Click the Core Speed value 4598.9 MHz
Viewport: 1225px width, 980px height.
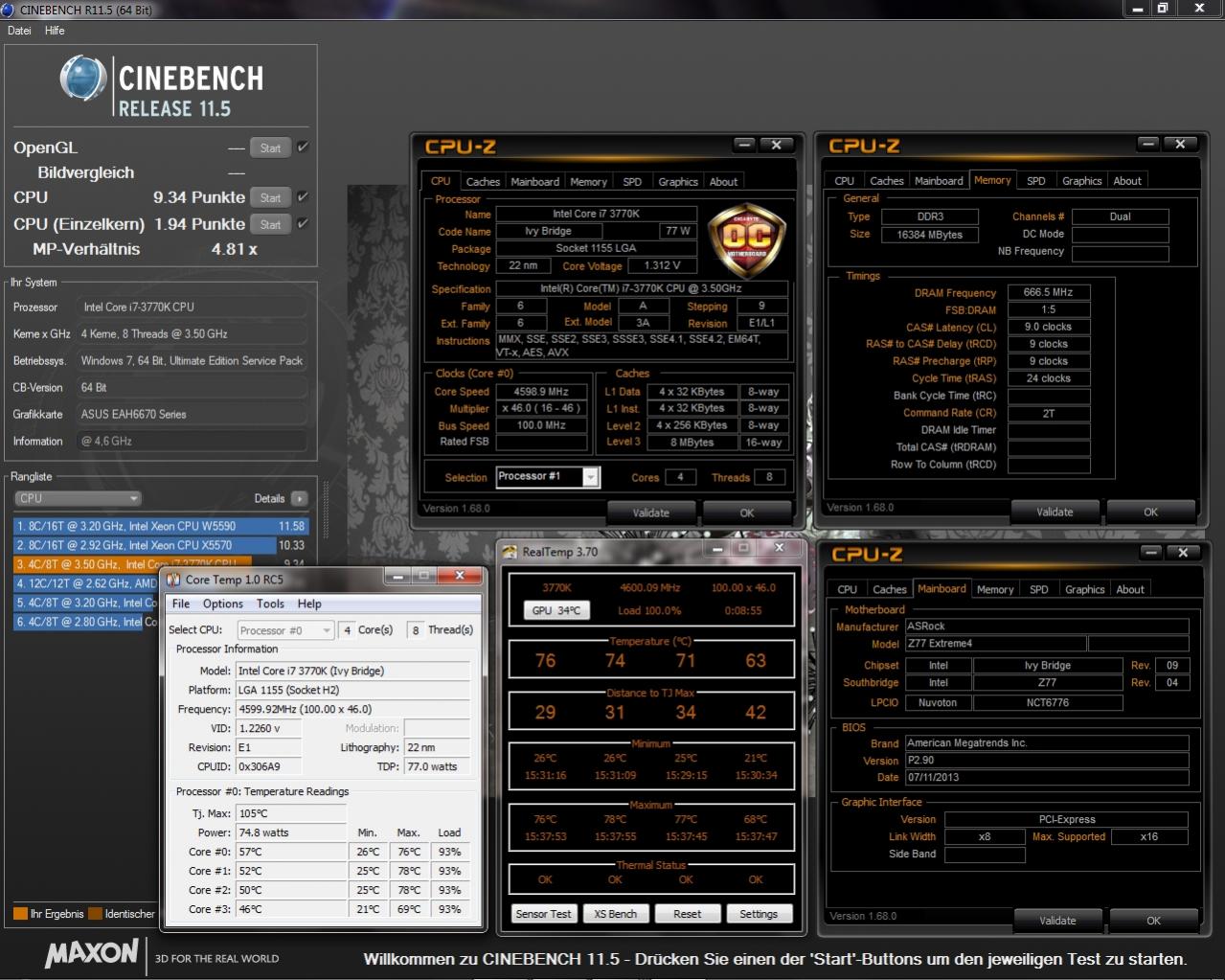pyautogui.click(x=542, y=392)
